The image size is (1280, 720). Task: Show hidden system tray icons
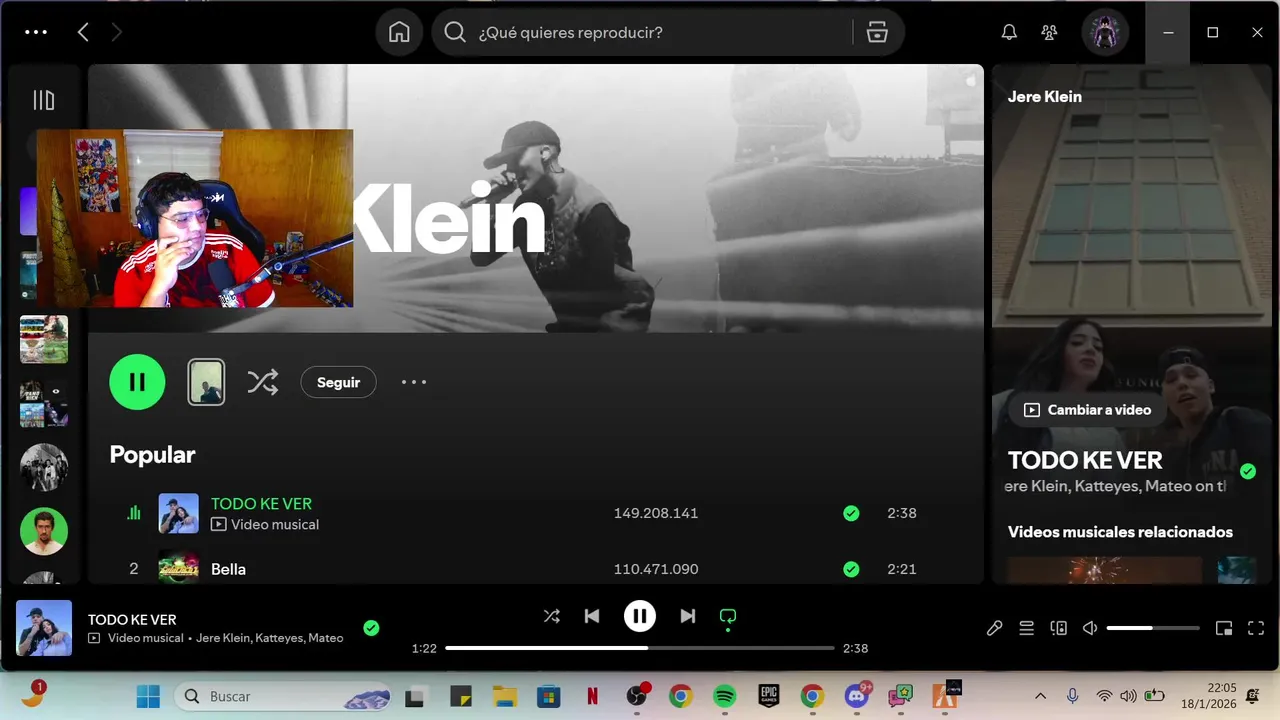tap(1040, 696)
